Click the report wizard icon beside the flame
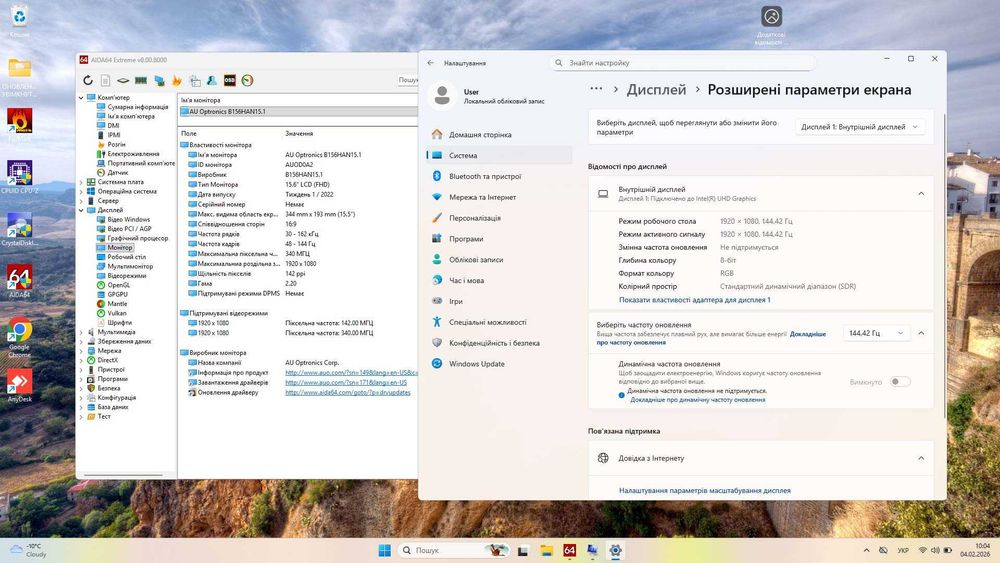 pos(195,80)
